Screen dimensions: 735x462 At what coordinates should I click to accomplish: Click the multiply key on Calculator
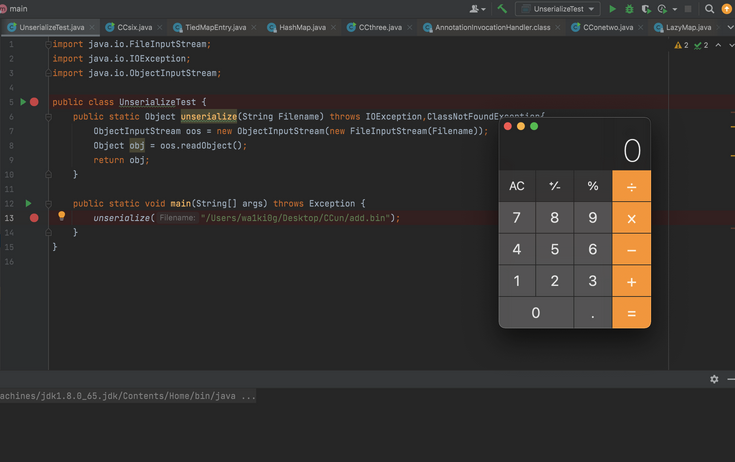tap(631, 218)
